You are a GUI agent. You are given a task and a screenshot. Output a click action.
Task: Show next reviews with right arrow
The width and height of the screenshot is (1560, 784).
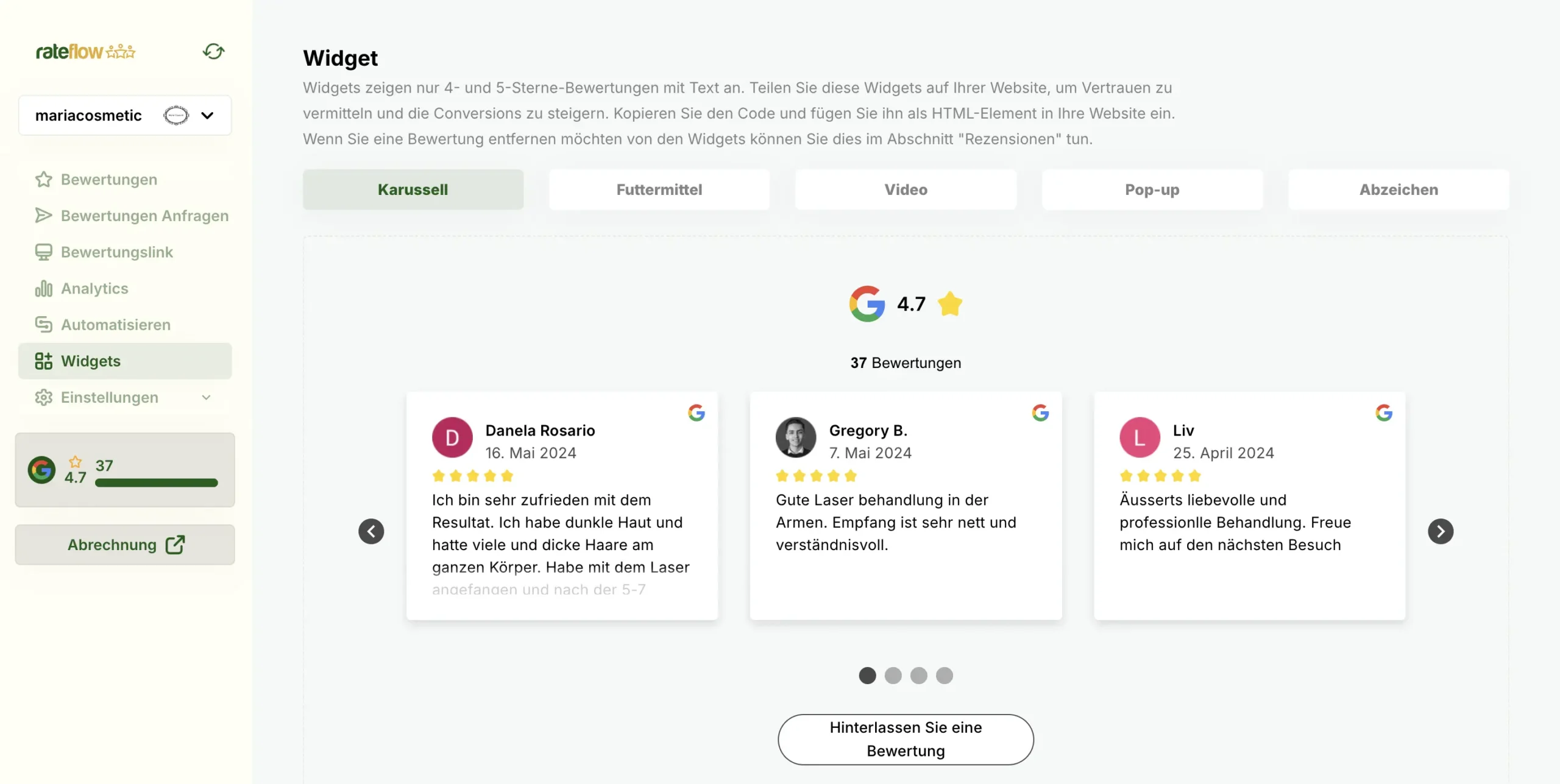pyautogui.click(x=1440, y=531)
